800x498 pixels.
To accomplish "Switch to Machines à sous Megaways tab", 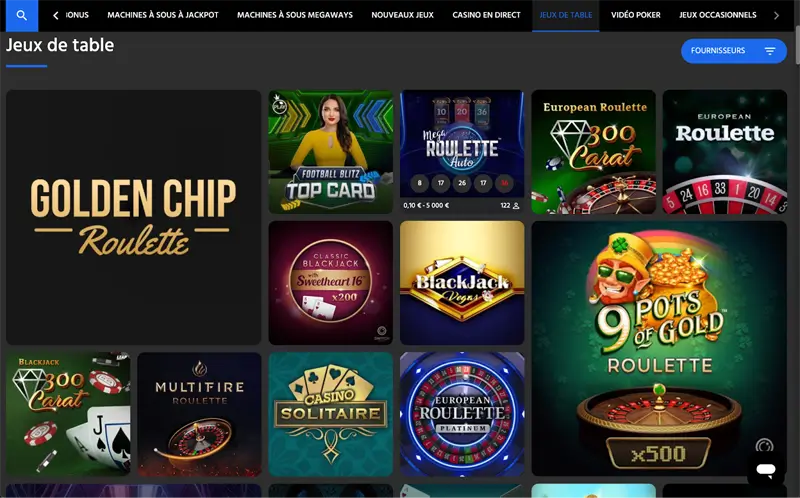I will tap(295, 15).
